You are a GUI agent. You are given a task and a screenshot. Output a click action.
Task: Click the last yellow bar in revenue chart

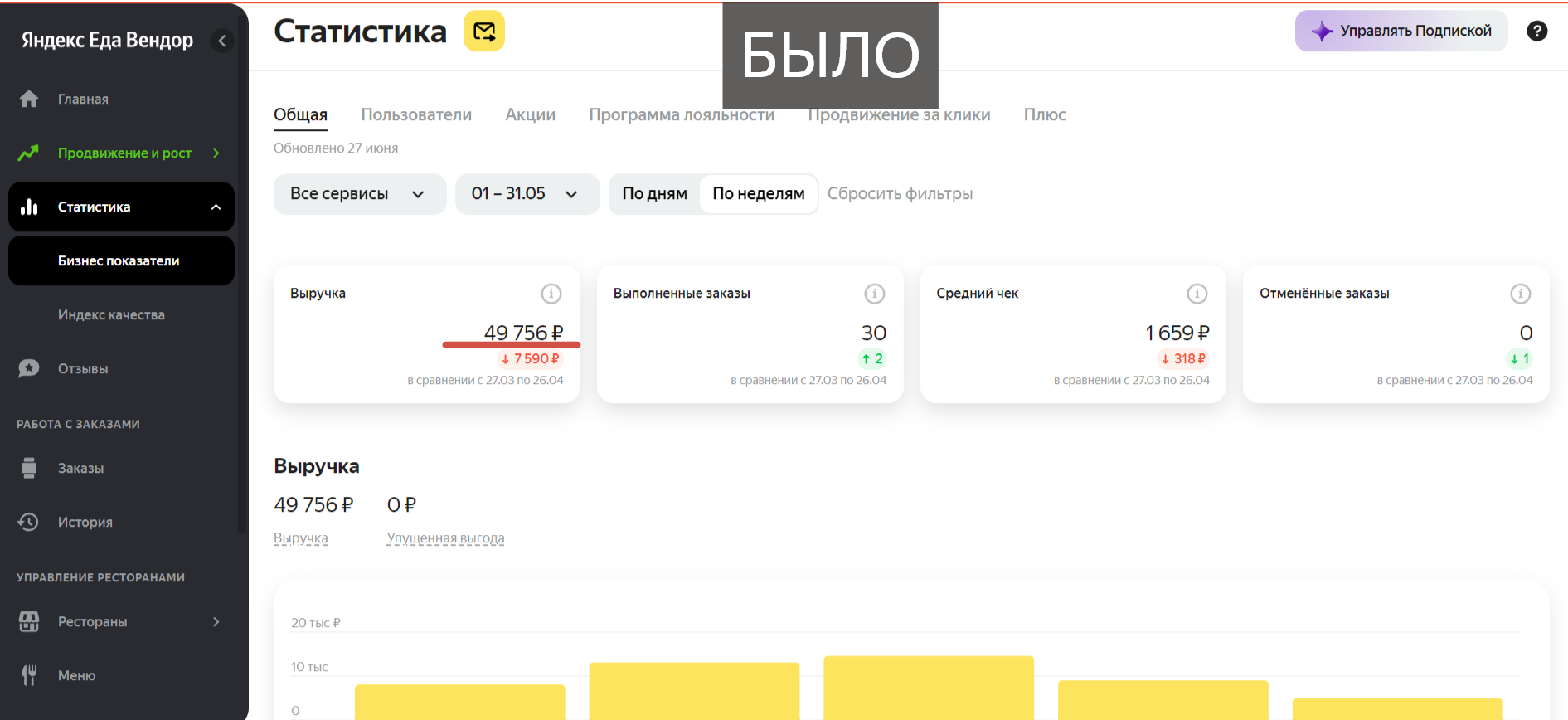click(1397, 709)
